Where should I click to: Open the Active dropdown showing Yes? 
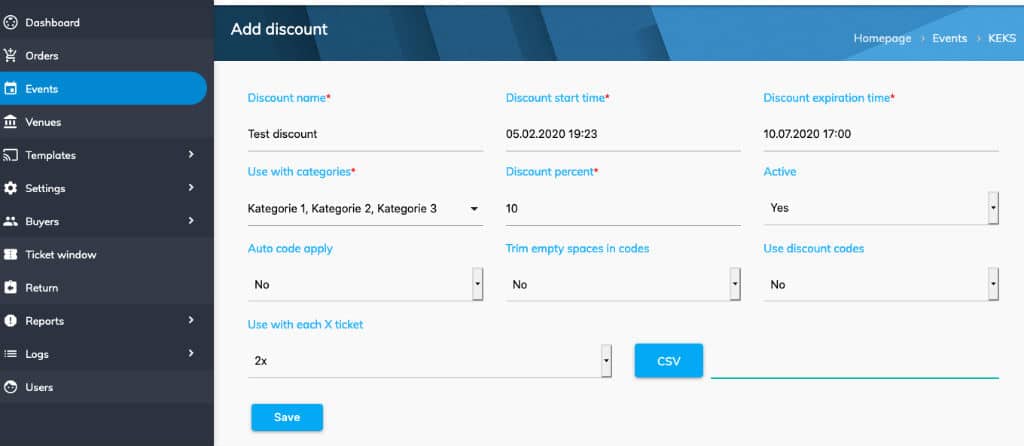(881, 208)
